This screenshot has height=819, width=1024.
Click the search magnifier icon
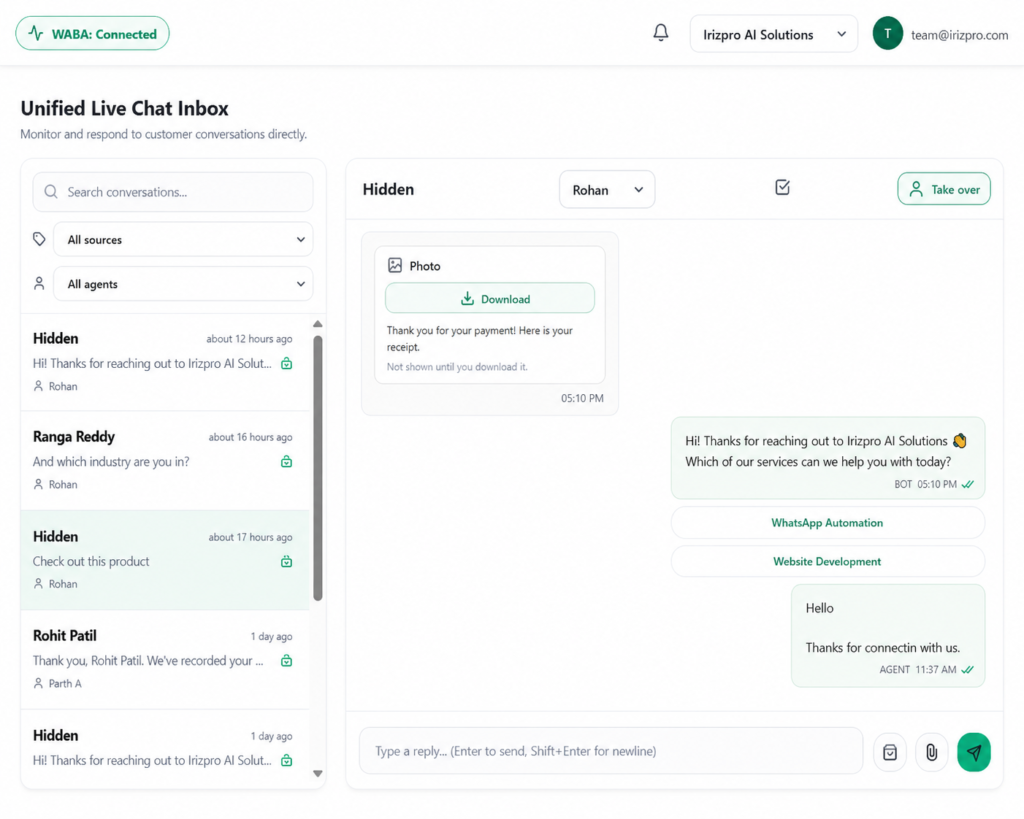point(51,192)
